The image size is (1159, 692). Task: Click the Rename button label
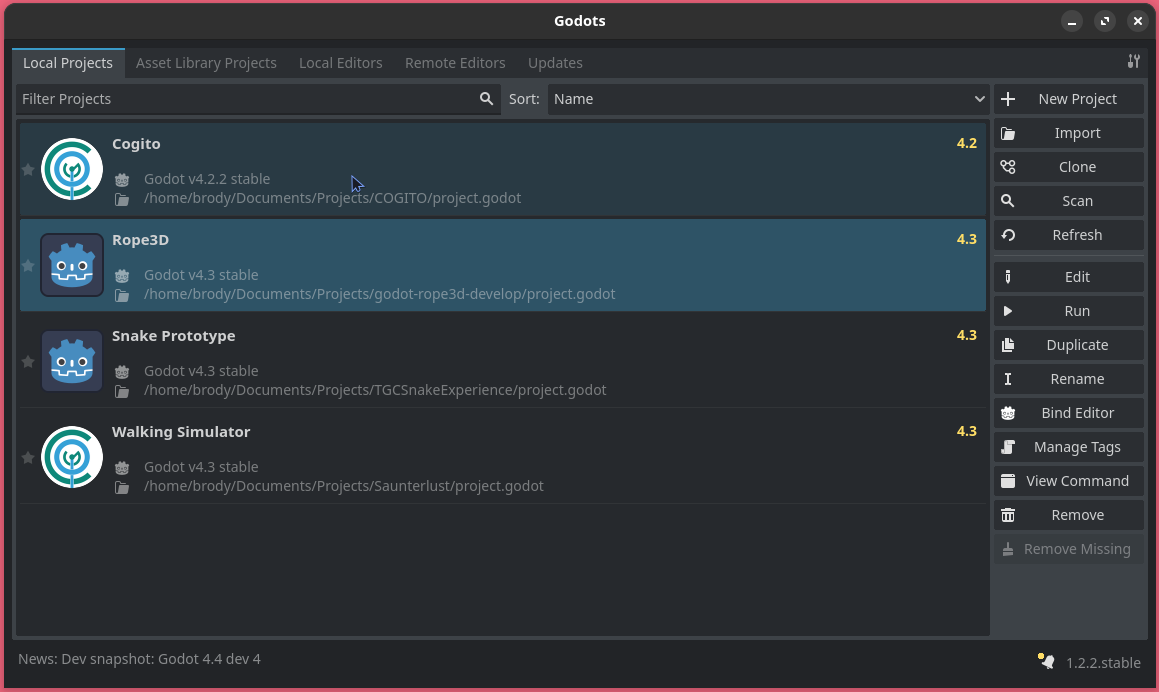click(x=1077, y=379)
